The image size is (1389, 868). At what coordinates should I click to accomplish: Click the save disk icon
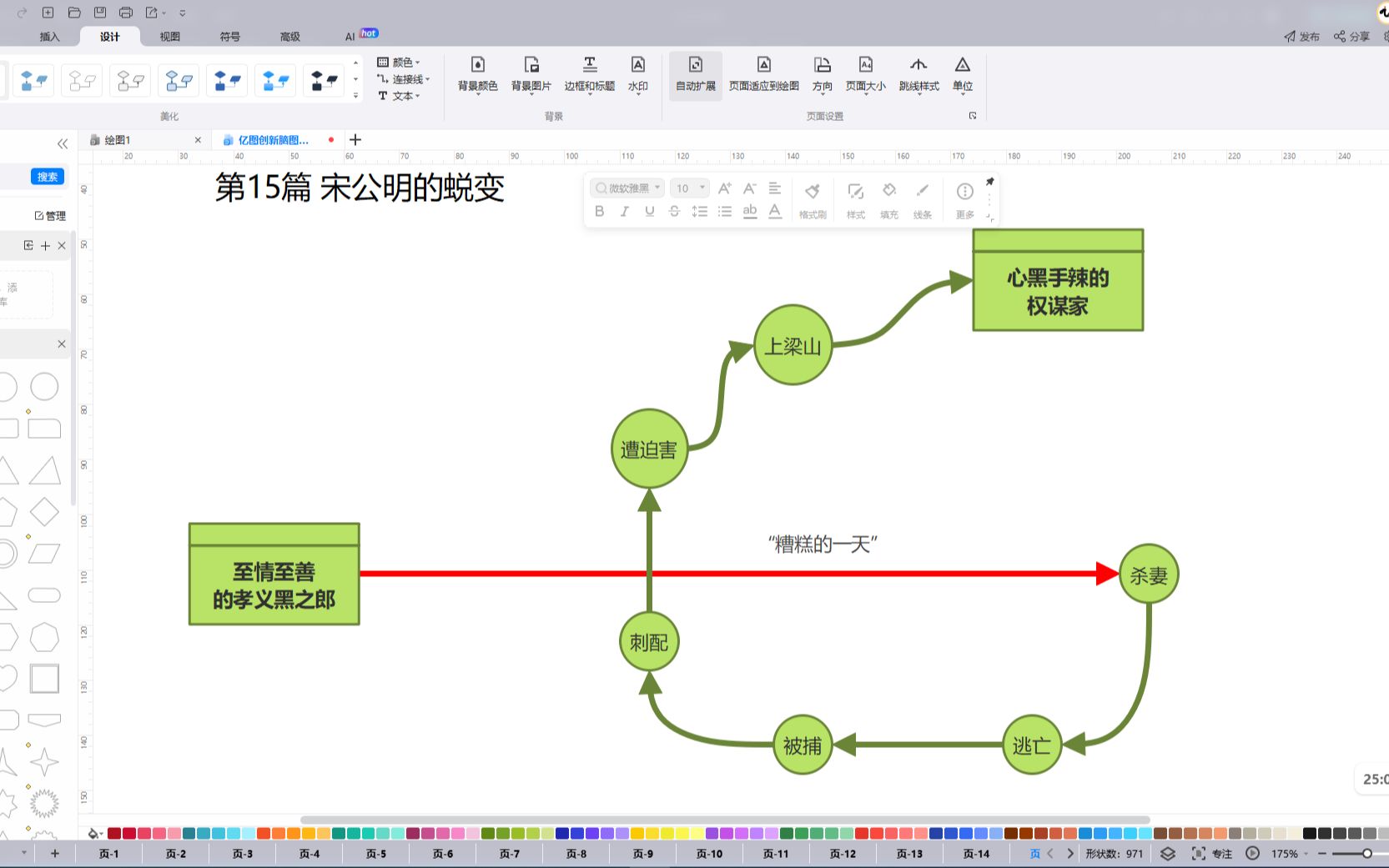click(100, 13)
